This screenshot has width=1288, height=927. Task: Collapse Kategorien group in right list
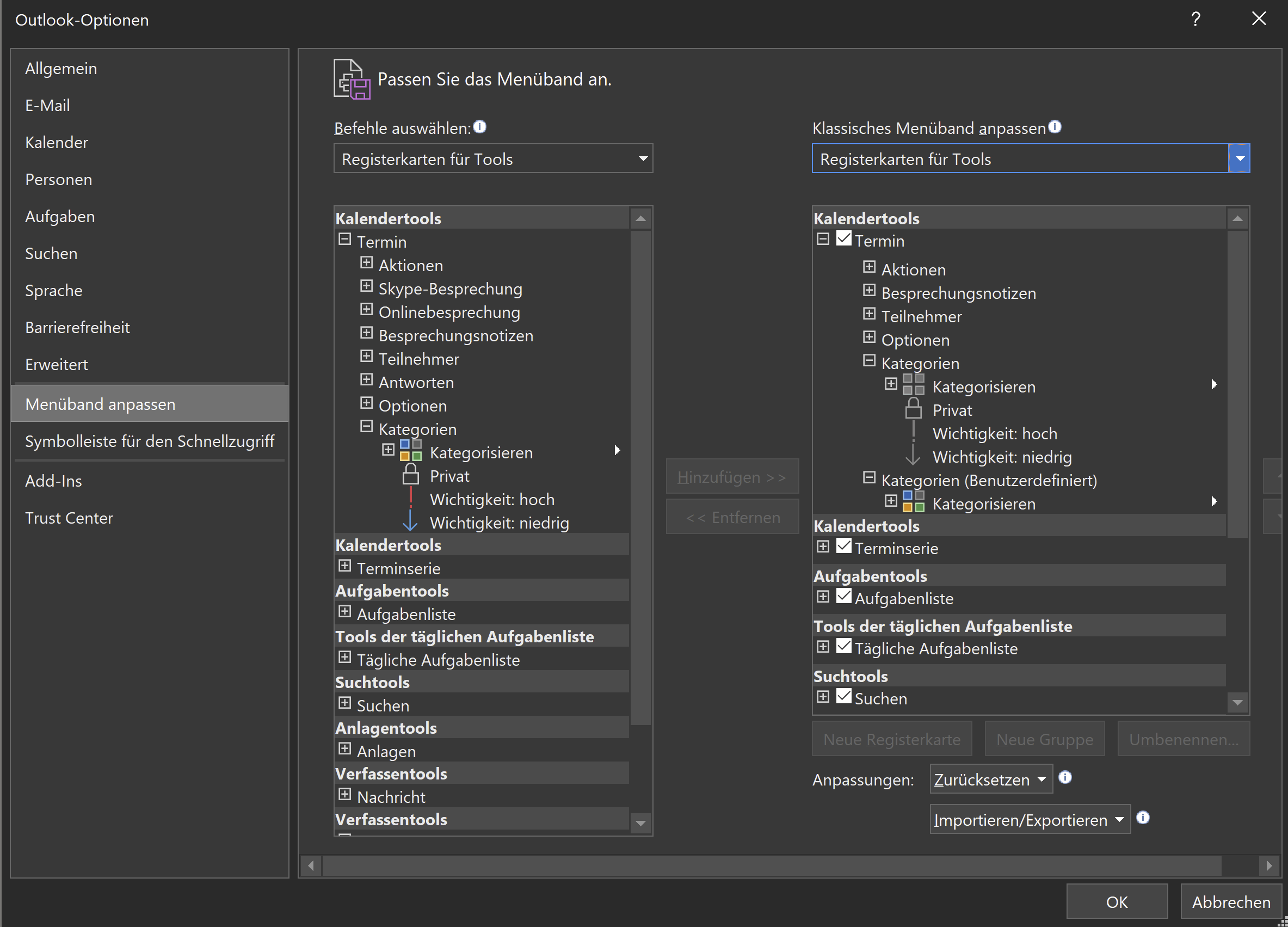869,361
